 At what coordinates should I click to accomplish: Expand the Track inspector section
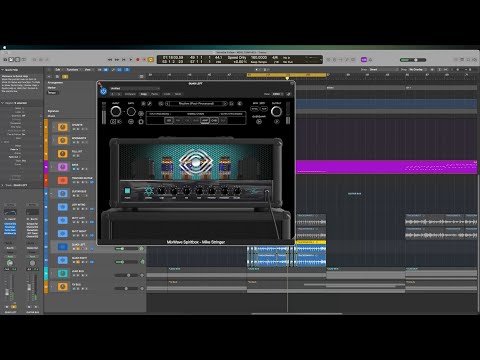click(x=3, y=185)
